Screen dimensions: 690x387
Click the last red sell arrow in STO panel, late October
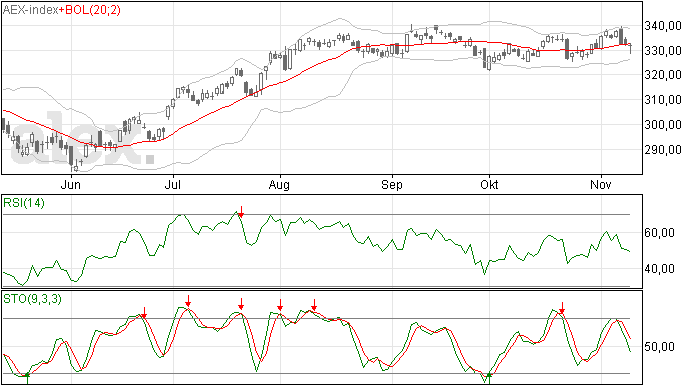pos(562,307)
